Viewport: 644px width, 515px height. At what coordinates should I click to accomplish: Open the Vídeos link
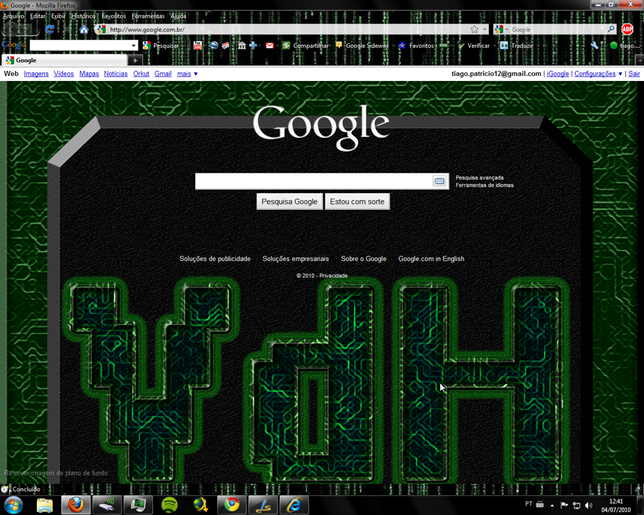tap(64, 74)
